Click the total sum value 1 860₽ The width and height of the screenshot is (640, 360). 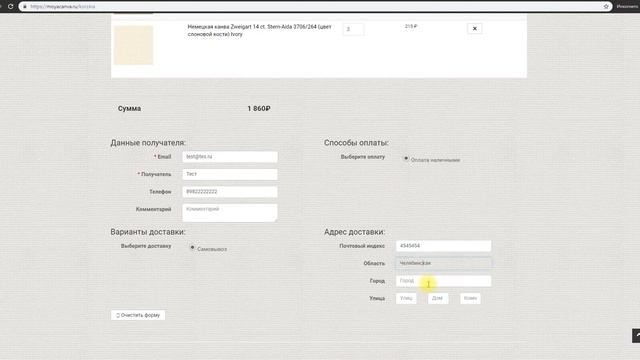[259, 109]
